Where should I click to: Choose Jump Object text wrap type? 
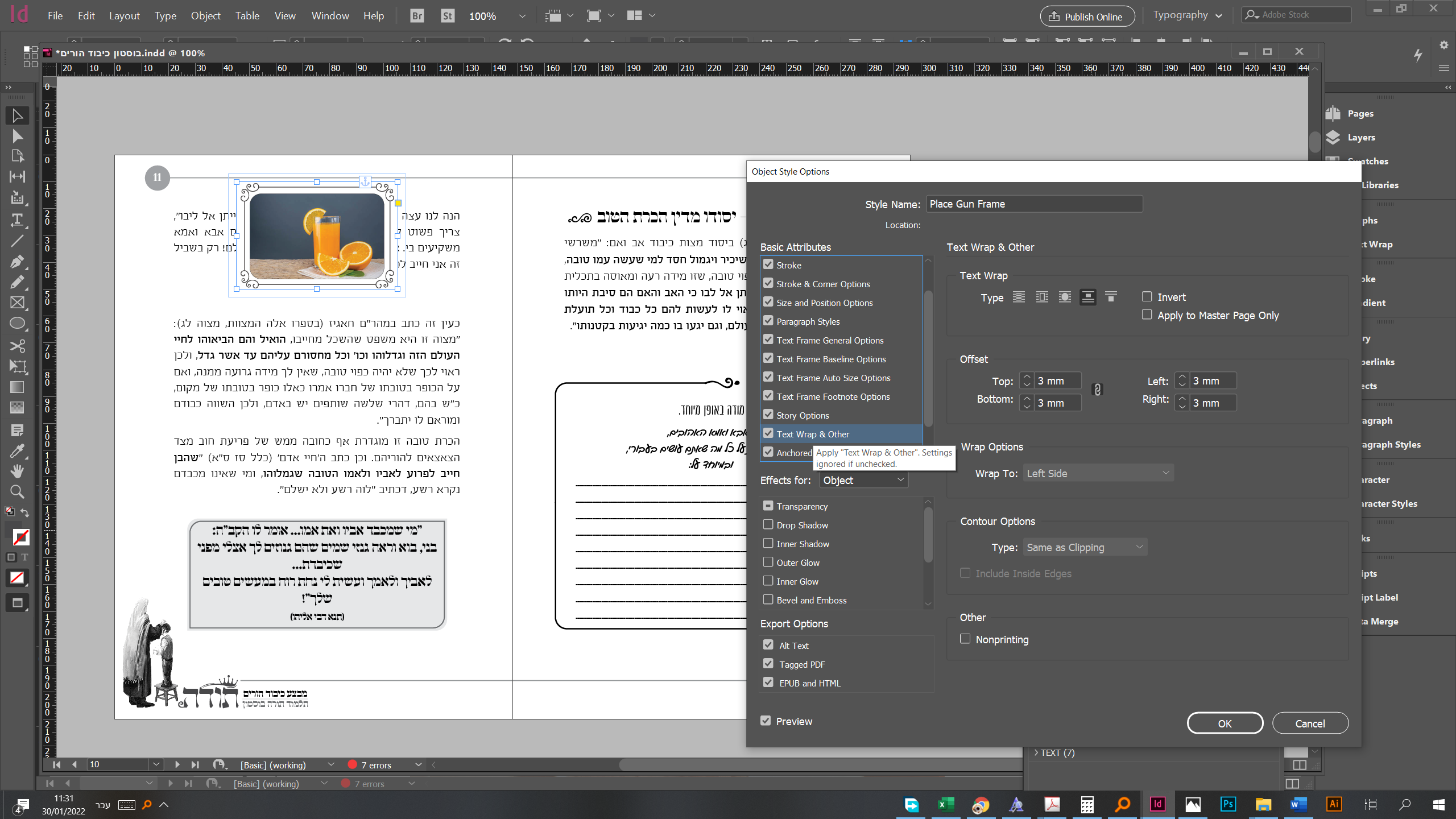(x=1087, y=297)
